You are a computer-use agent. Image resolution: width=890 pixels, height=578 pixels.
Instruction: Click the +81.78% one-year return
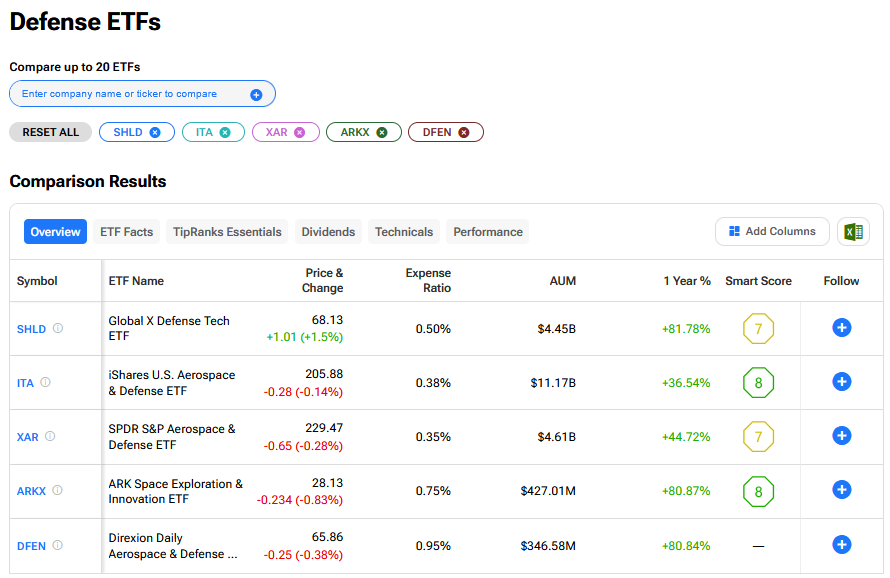point(686,329)
